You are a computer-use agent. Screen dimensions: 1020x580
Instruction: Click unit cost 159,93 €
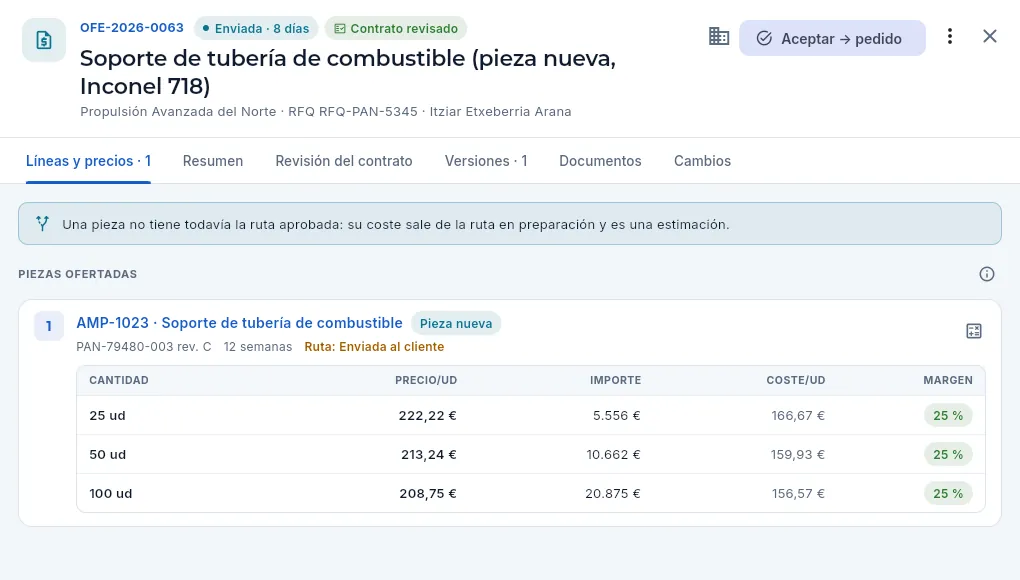point(798,455)
